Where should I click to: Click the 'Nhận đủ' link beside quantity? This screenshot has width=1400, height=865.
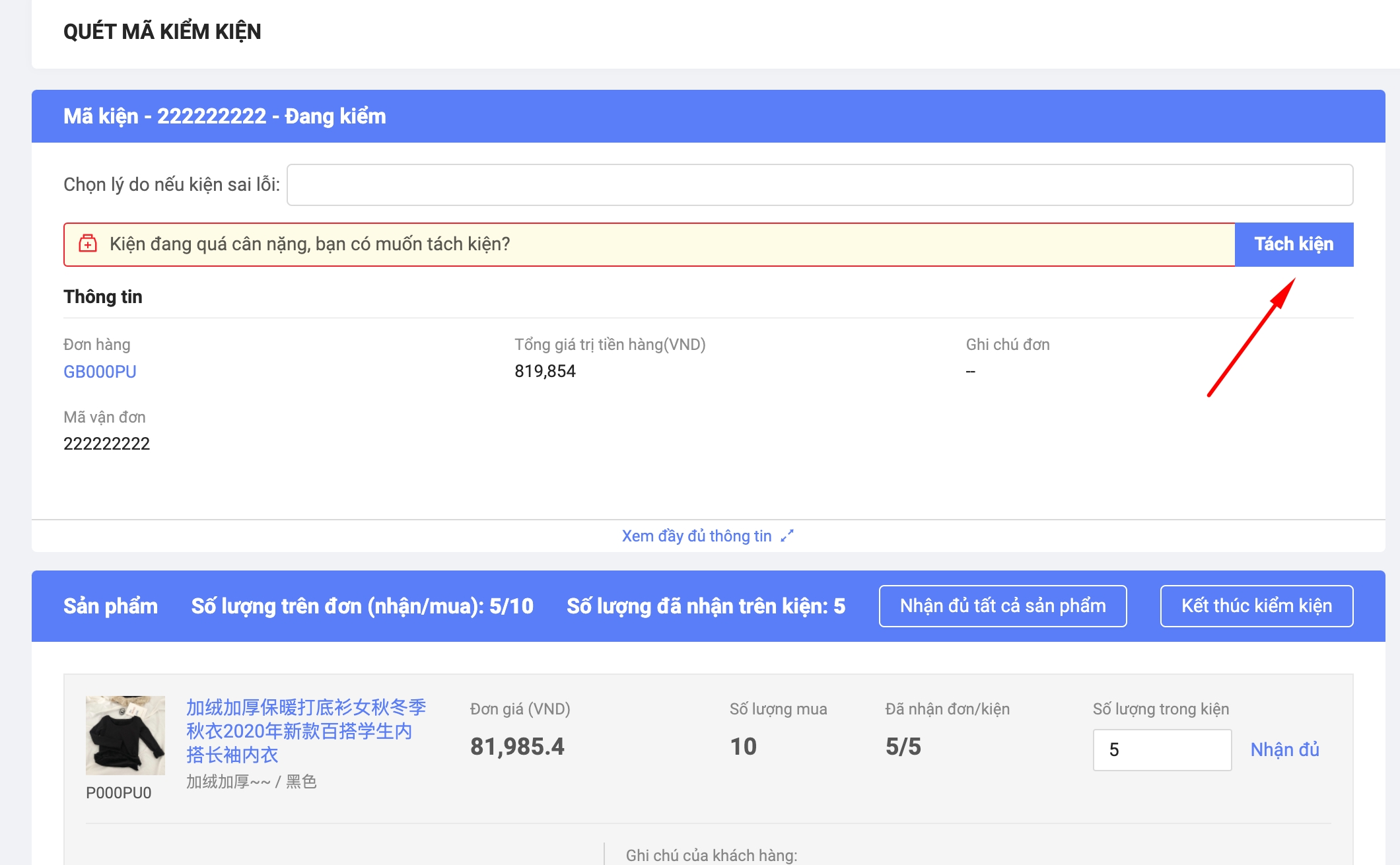click(x=1284, y=749)
